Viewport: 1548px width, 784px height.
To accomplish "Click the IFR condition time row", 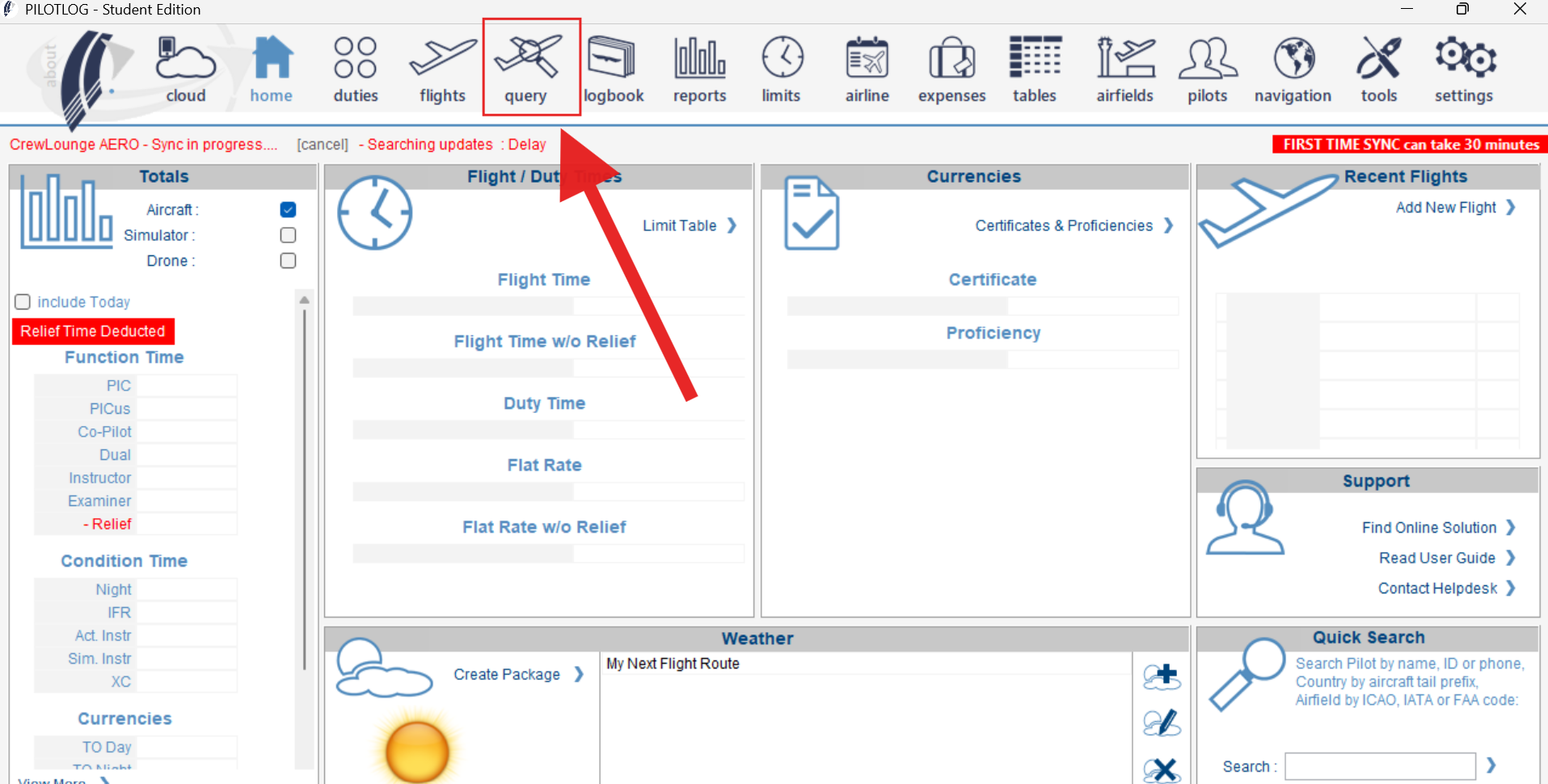I will (136, 613).
